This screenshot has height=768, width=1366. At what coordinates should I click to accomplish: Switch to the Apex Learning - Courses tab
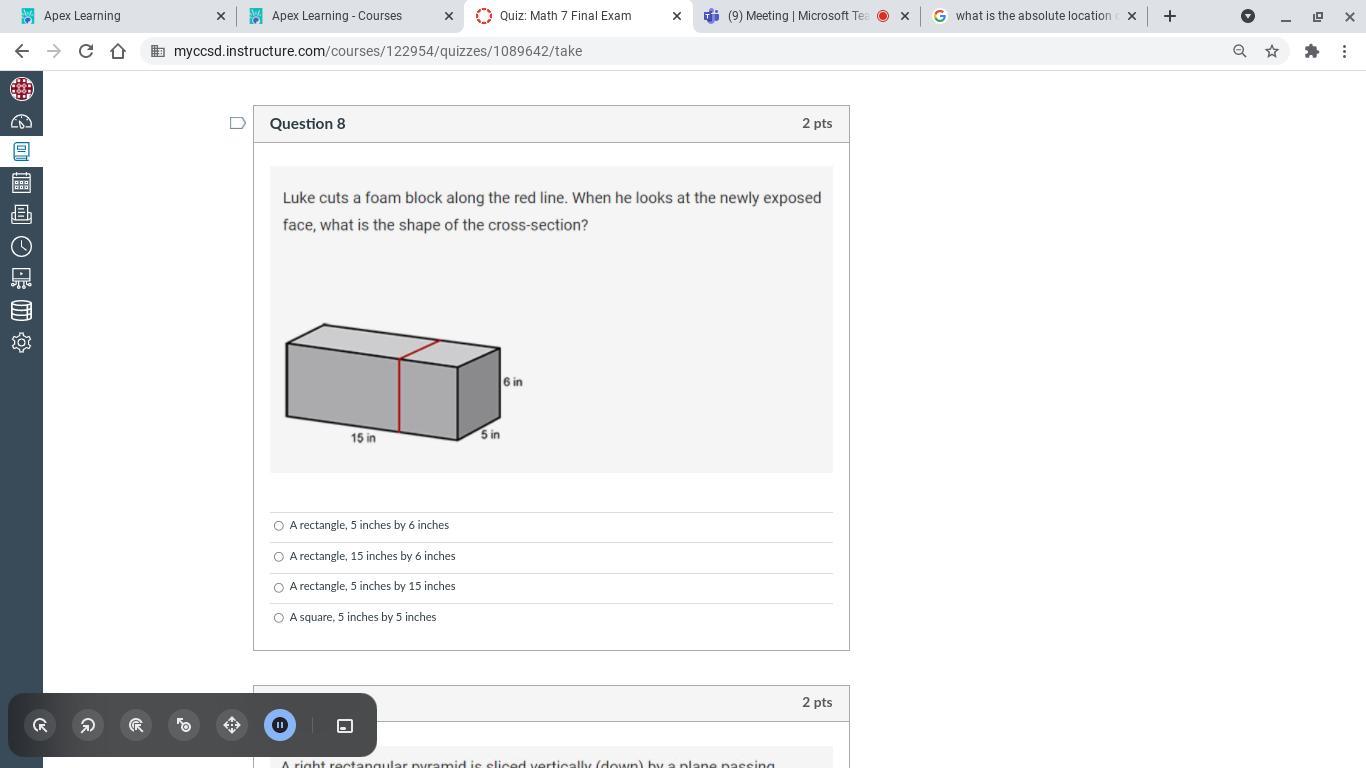tap(350, 16)
